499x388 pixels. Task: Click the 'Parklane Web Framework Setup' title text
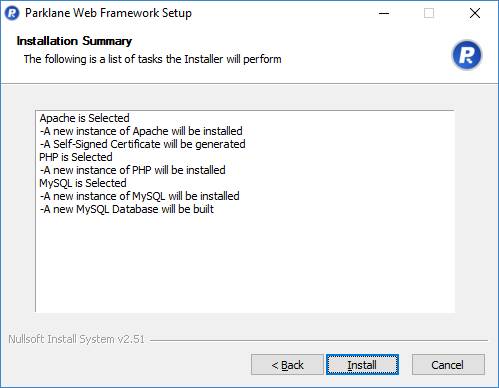(109, 13)
